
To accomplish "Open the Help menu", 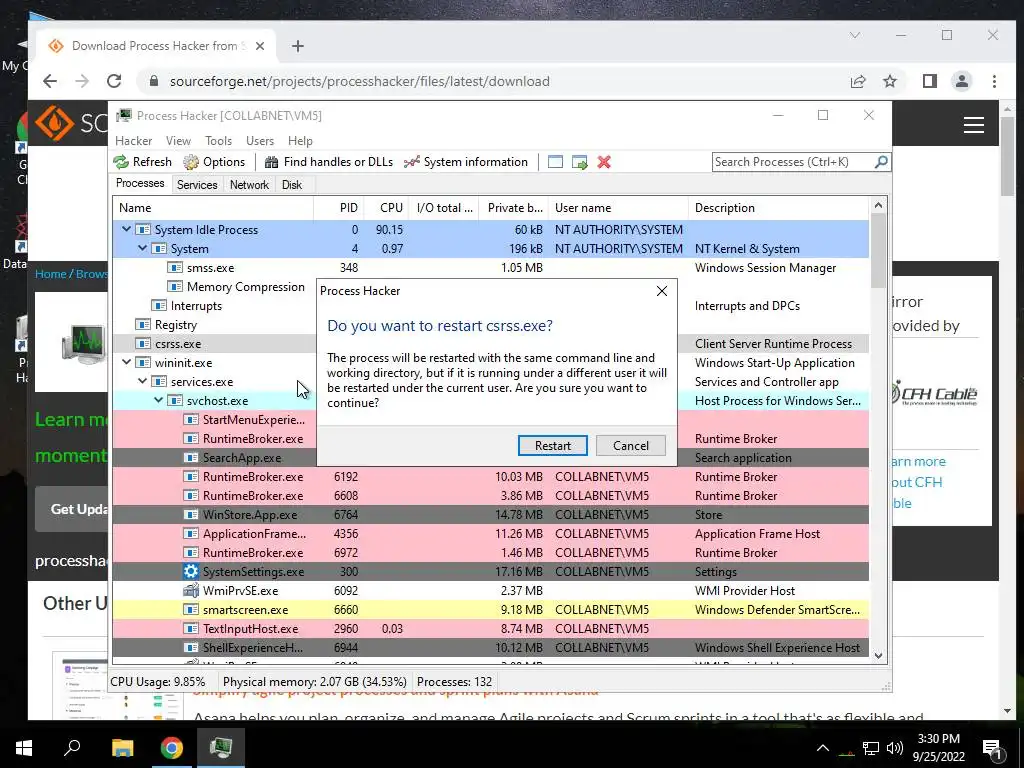I will pos(300,140).
